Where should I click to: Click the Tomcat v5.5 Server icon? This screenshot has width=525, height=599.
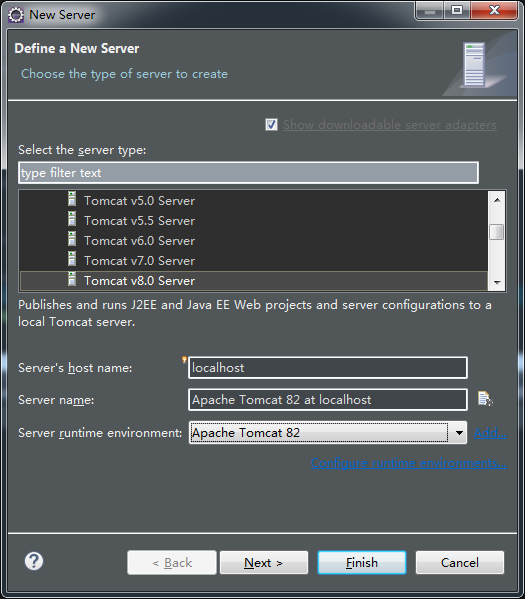[72, 219]
